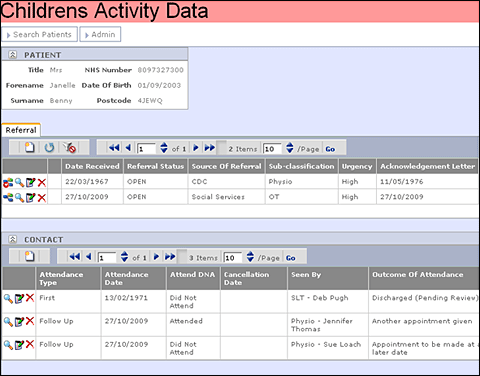The height and width of the screenshot is (376, 480).
Task: Edit the Social Services referral row
Action: pos(31,198)
